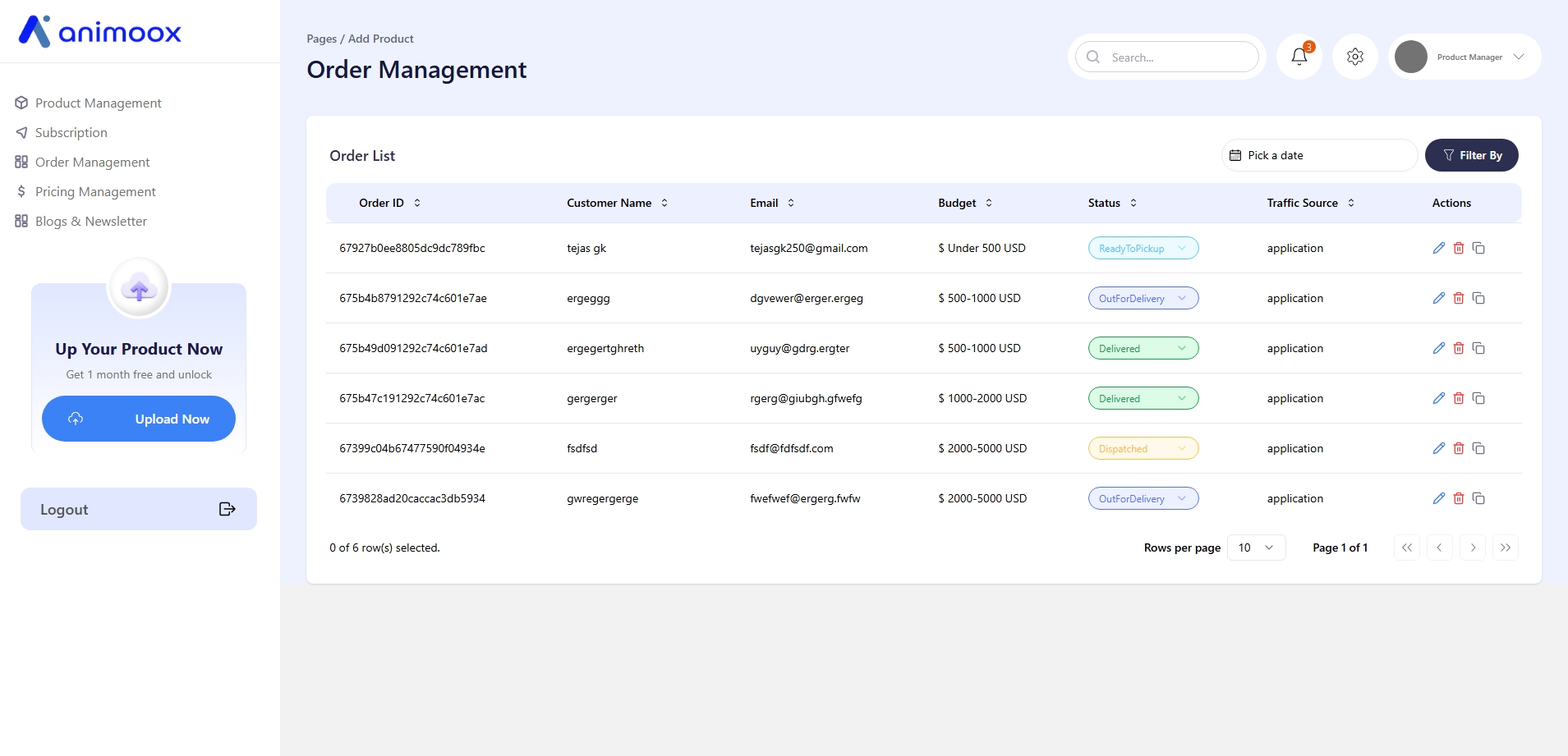Edit order for ergeggg
Image resolution: width=1568 pixels, height=756 pixels.
pyautogui.click(x=1439, y=298)
